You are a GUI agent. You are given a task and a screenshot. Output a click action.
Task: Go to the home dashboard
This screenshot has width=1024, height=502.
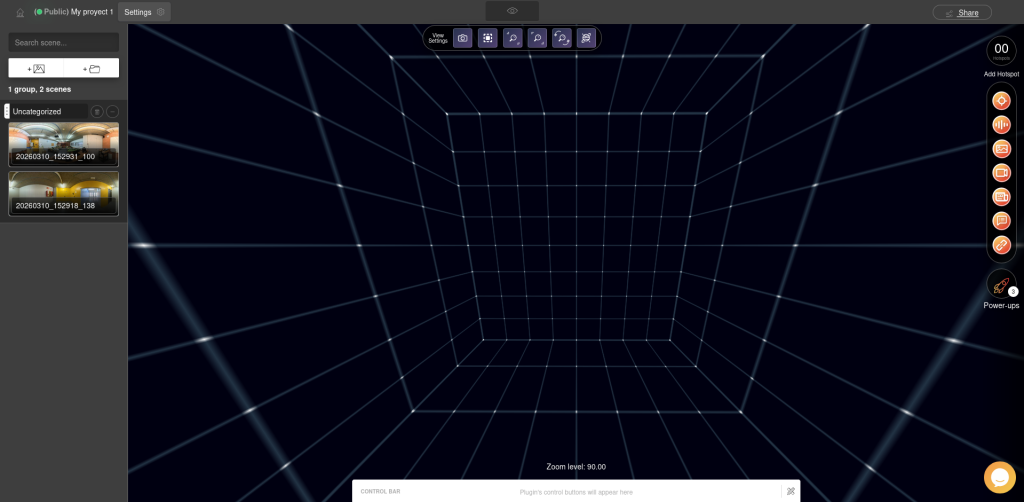pyautogui.click(x=20, y=12)
